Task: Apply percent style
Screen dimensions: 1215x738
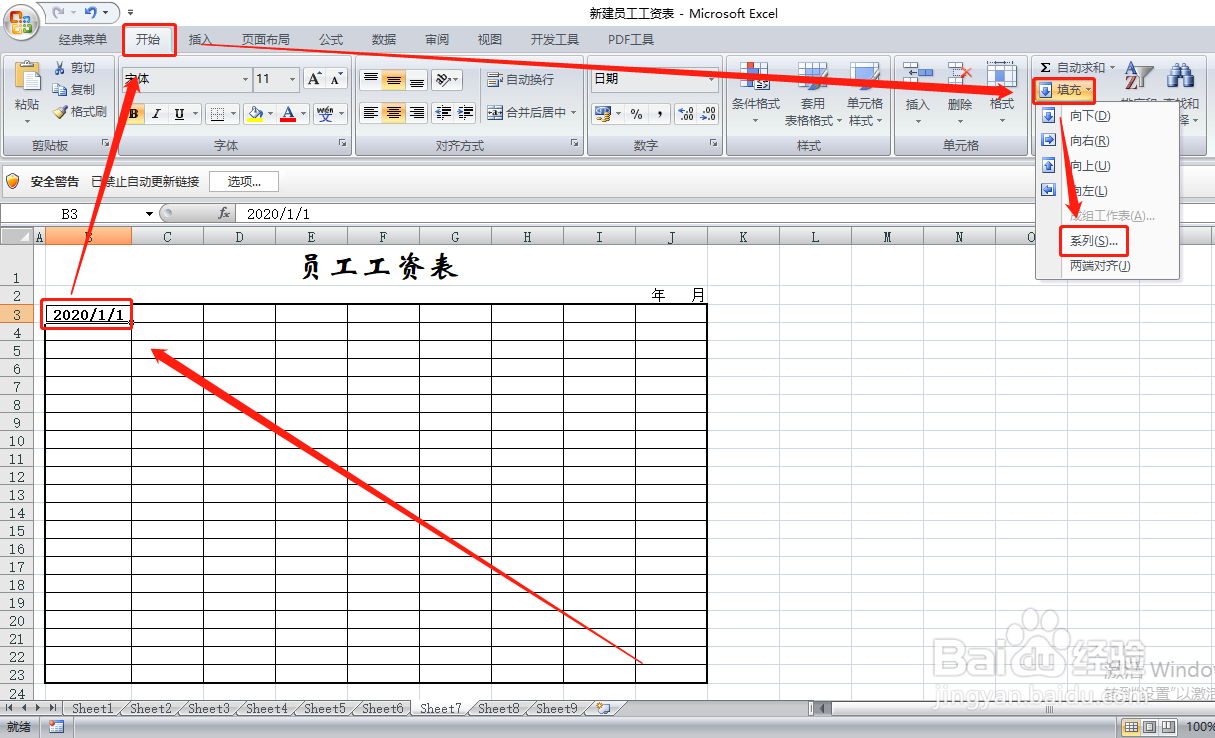Action: tap(636, 114)
